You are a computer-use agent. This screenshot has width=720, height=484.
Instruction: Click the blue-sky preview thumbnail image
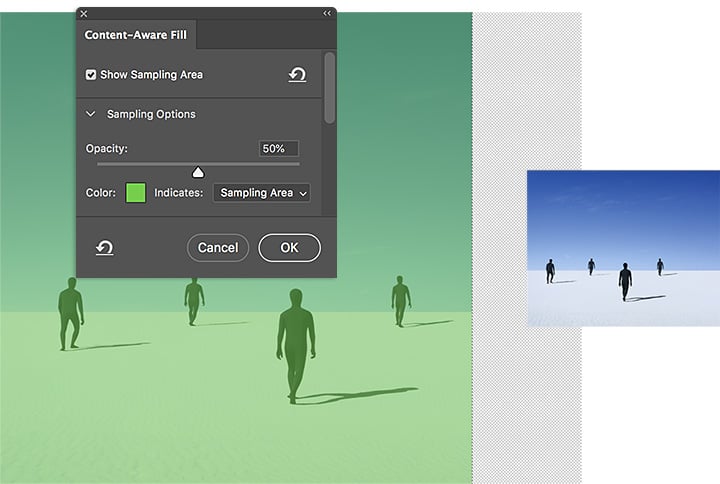623,248
